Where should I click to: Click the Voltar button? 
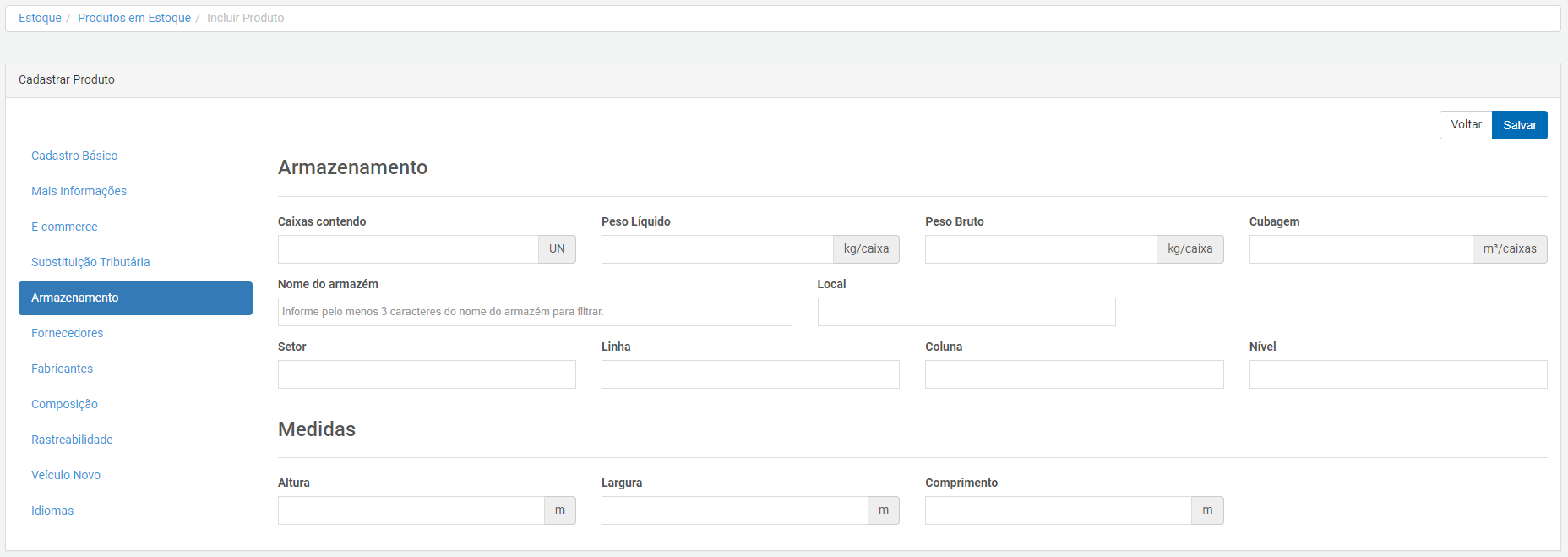(1466, 124)
